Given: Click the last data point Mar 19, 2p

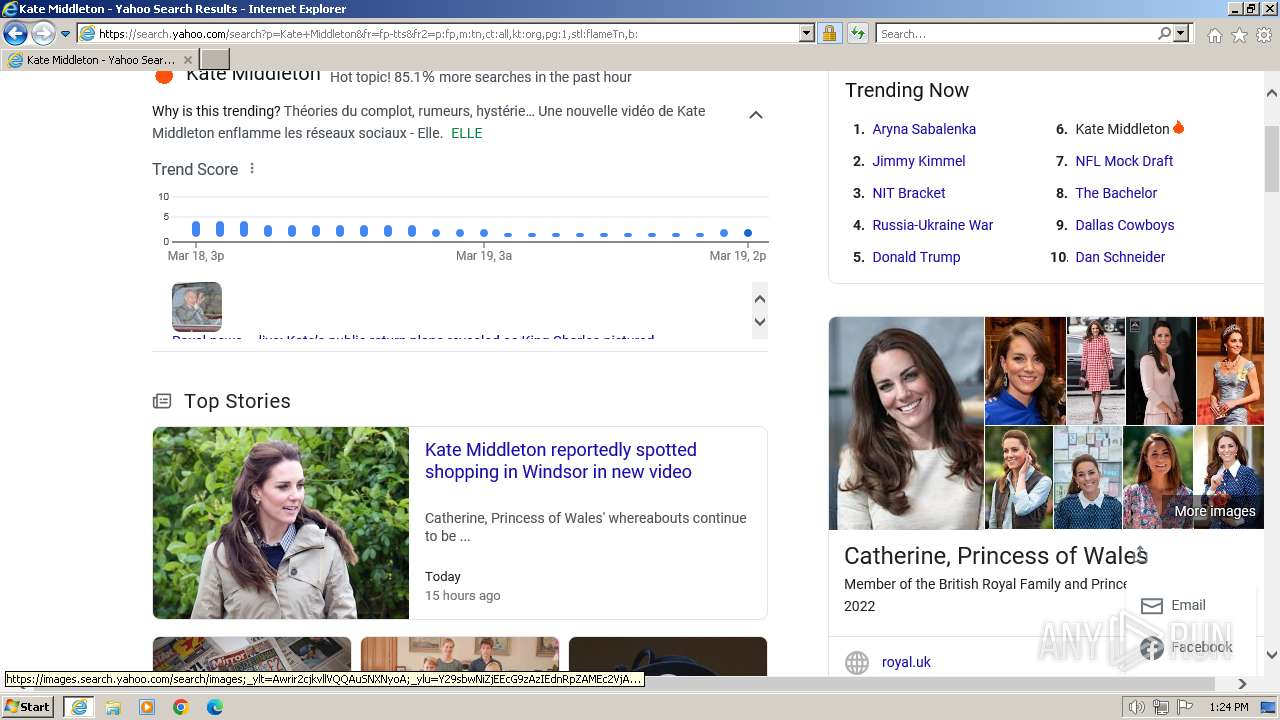Looking at the screenshot, I should 748,233.
